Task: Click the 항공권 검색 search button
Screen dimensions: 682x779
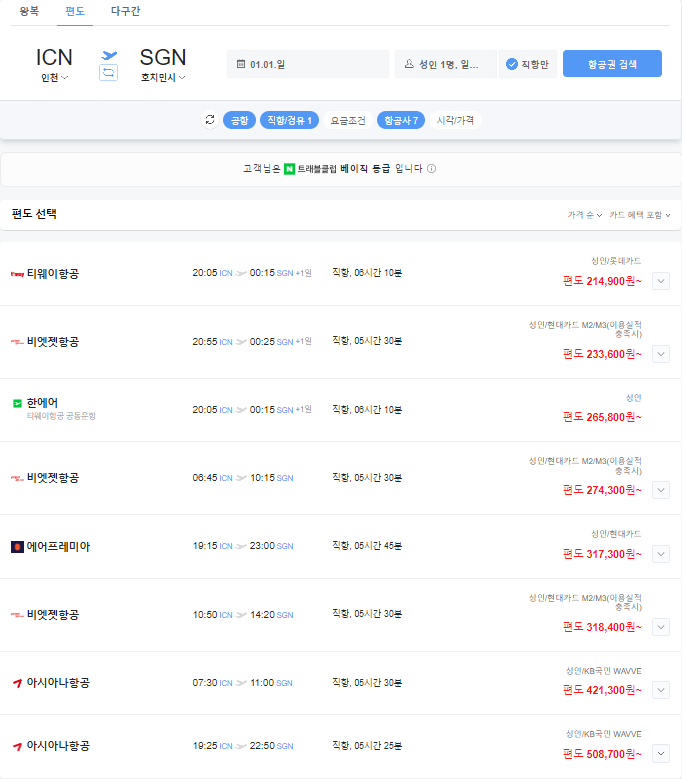Action: click(x=612, y=64)
